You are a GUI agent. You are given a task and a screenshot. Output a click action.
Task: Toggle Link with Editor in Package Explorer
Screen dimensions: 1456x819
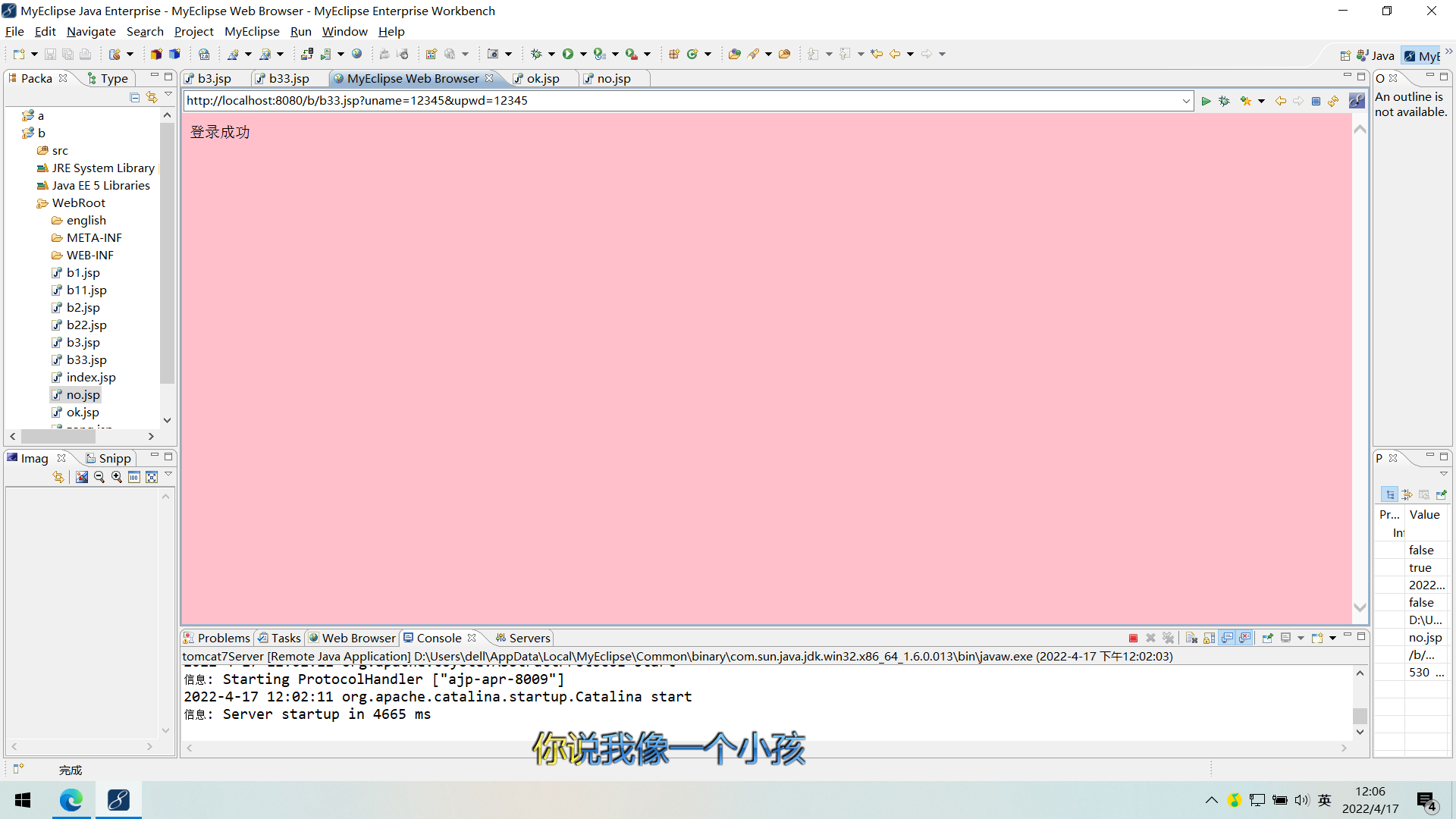[x=152, y=97]
